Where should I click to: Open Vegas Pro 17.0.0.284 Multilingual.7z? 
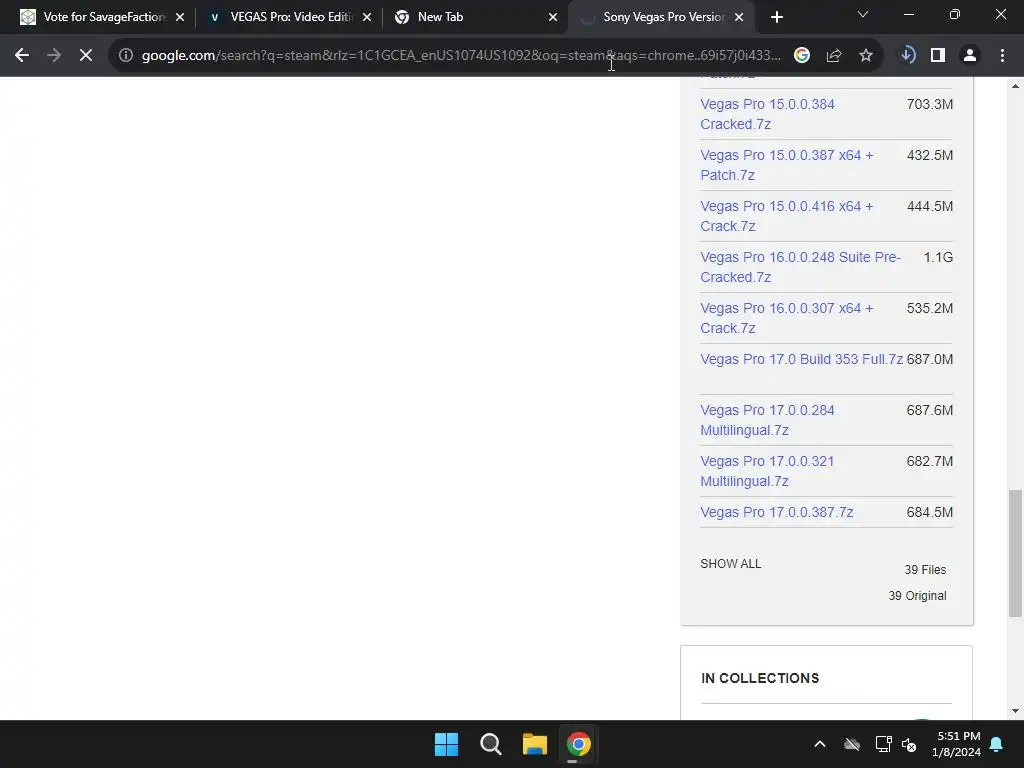coord(767,420)
